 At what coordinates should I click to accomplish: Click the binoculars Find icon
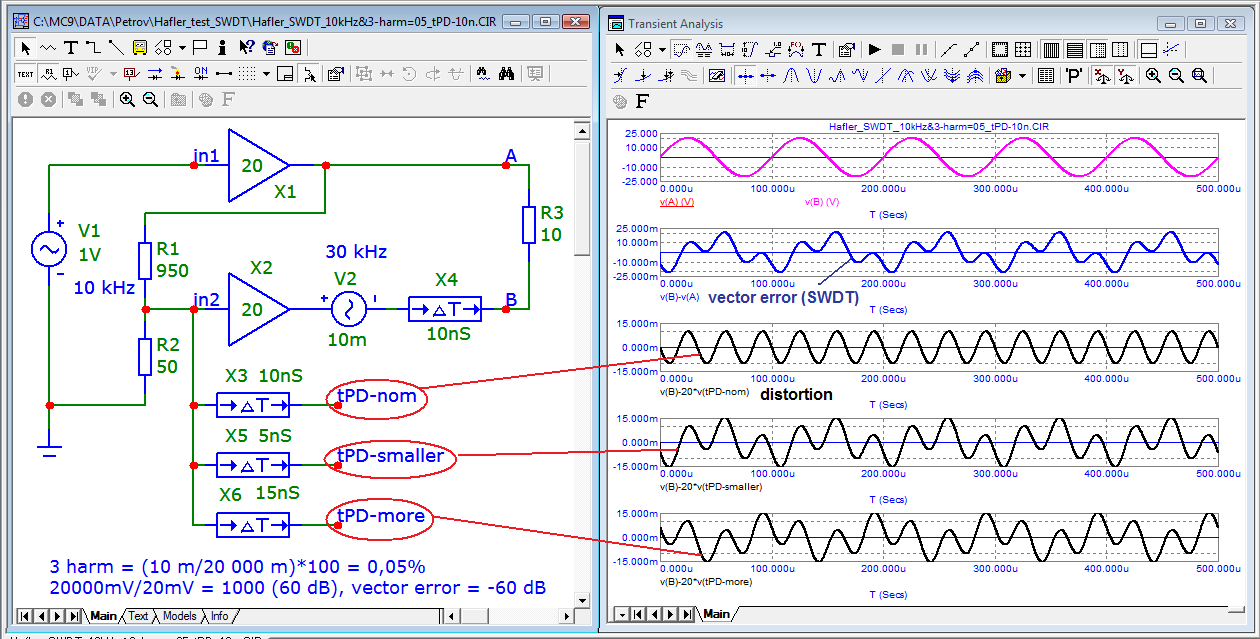(506, 74)
